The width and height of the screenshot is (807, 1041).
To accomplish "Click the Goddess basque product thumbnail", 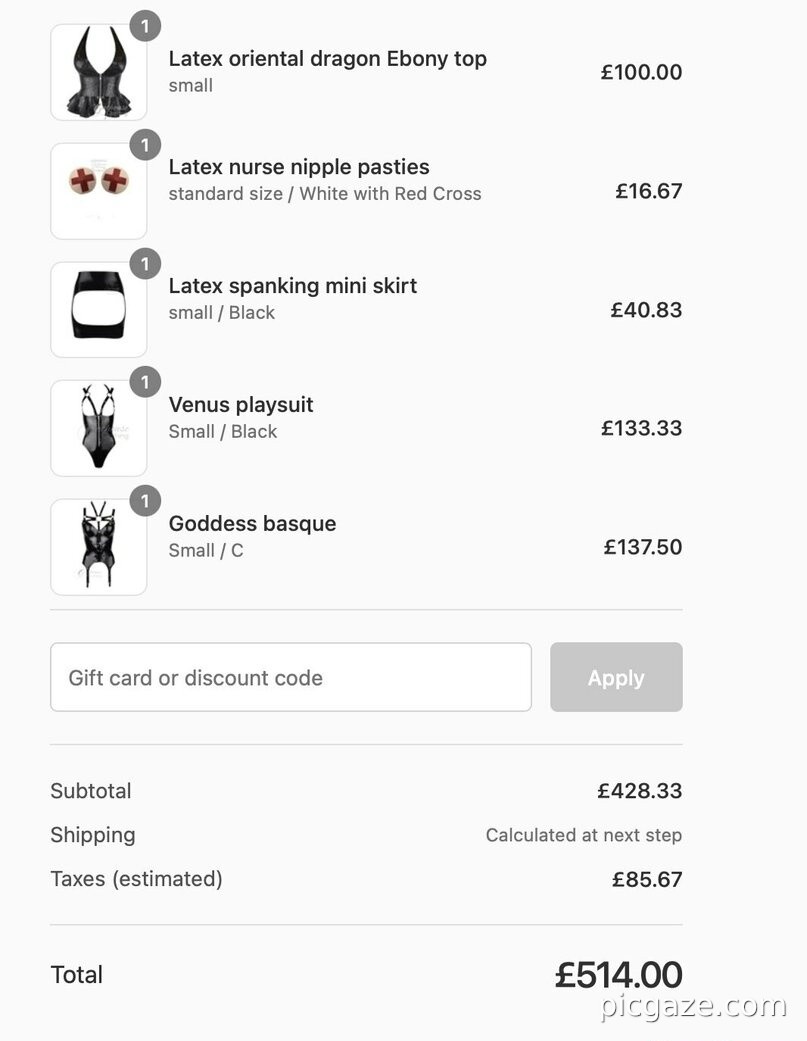I will coord(98,548).
